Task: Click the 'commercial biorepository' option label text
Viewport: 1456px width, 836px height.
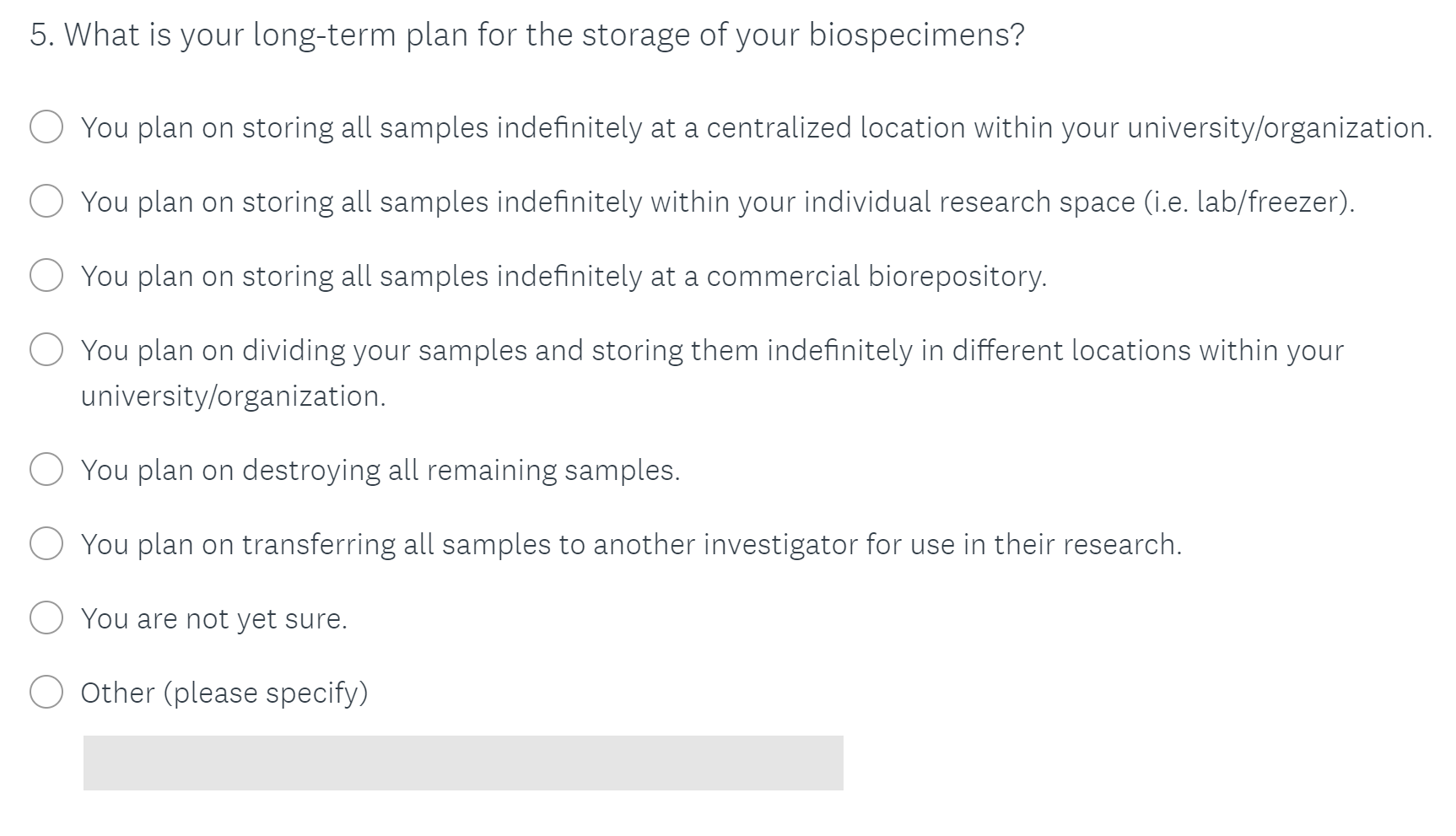Action: 564,277
